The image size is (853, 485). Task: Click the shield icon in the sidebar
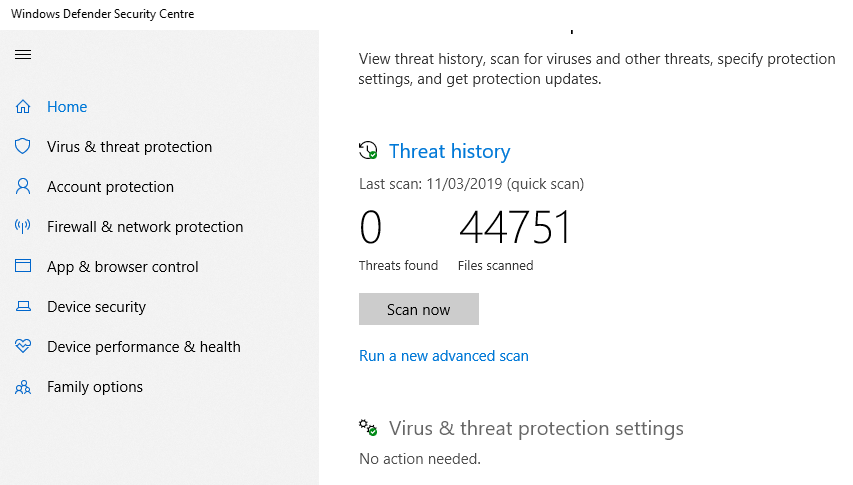click(x=23, y=147)
